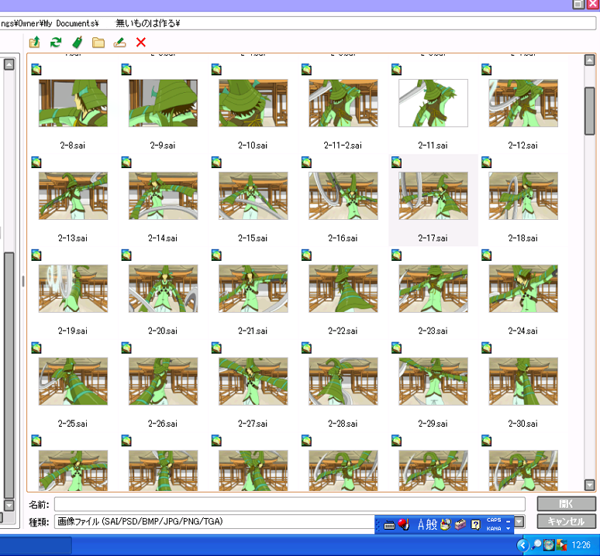The image size is (600, 556).
Task: Delete file with red X icon
Action: (141, 42)
